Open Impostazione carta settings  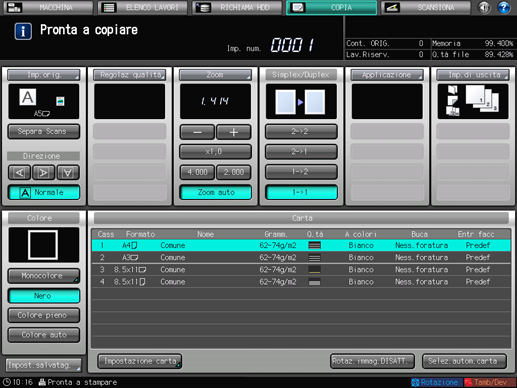[140, 361]
